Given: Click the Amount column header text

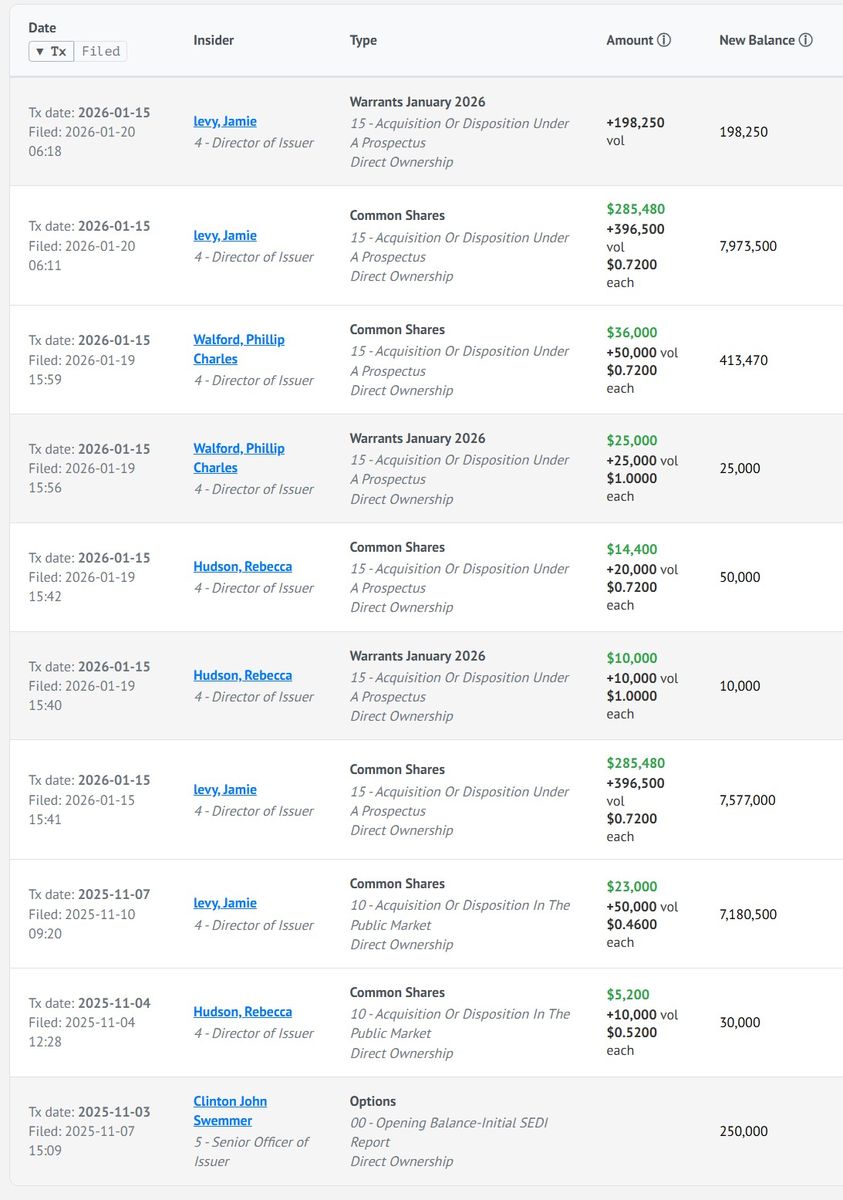Looking at the screenshot, I should [x=629, y=41].
